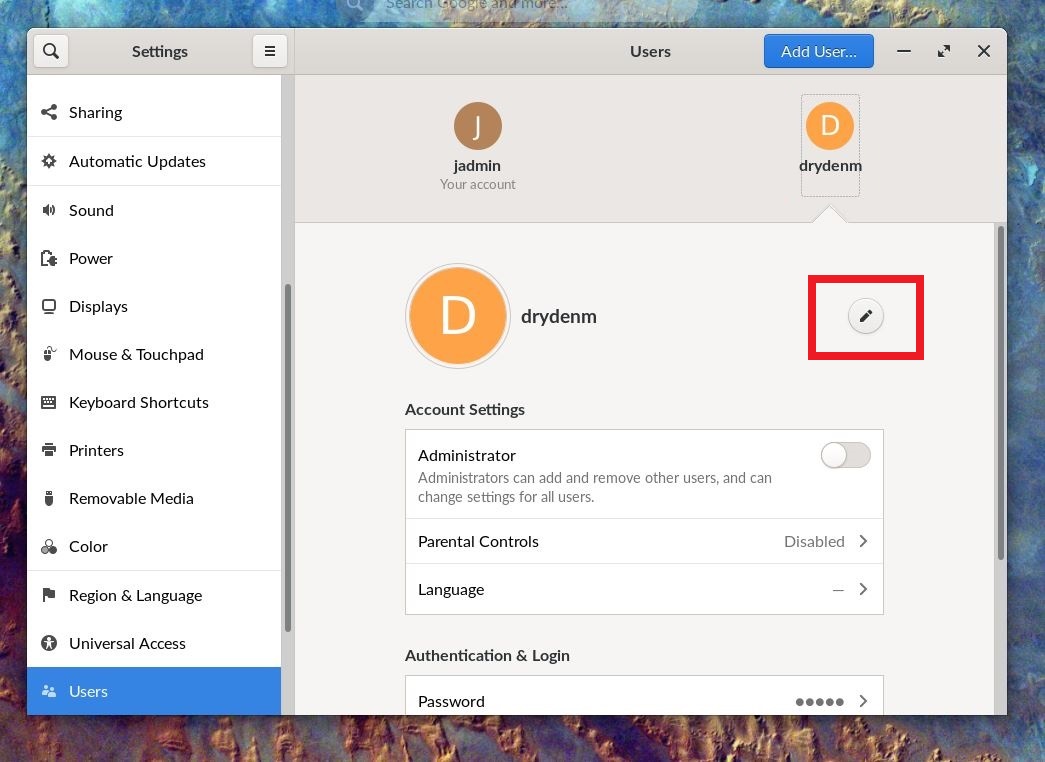Click the Automatic Updates gear icon
Image resolution: width=1045 pixels, height=762 pixels.
click(x=49, y=161)
